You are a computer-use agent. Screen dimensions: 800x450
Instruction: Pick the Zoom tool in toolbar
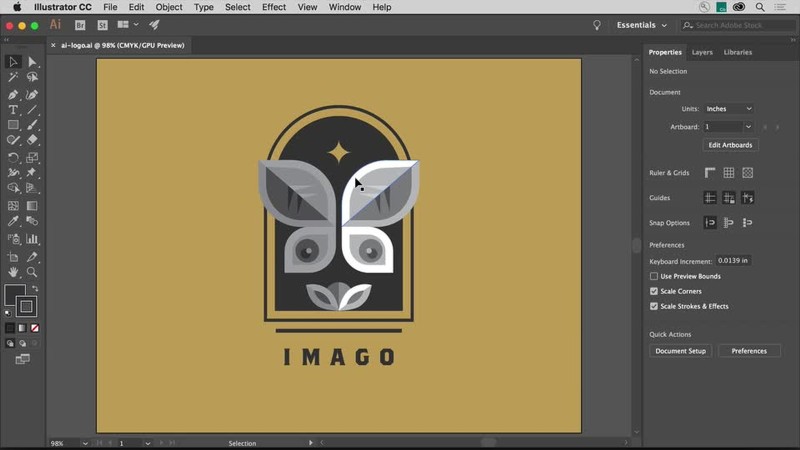click(x=32, y=272)
